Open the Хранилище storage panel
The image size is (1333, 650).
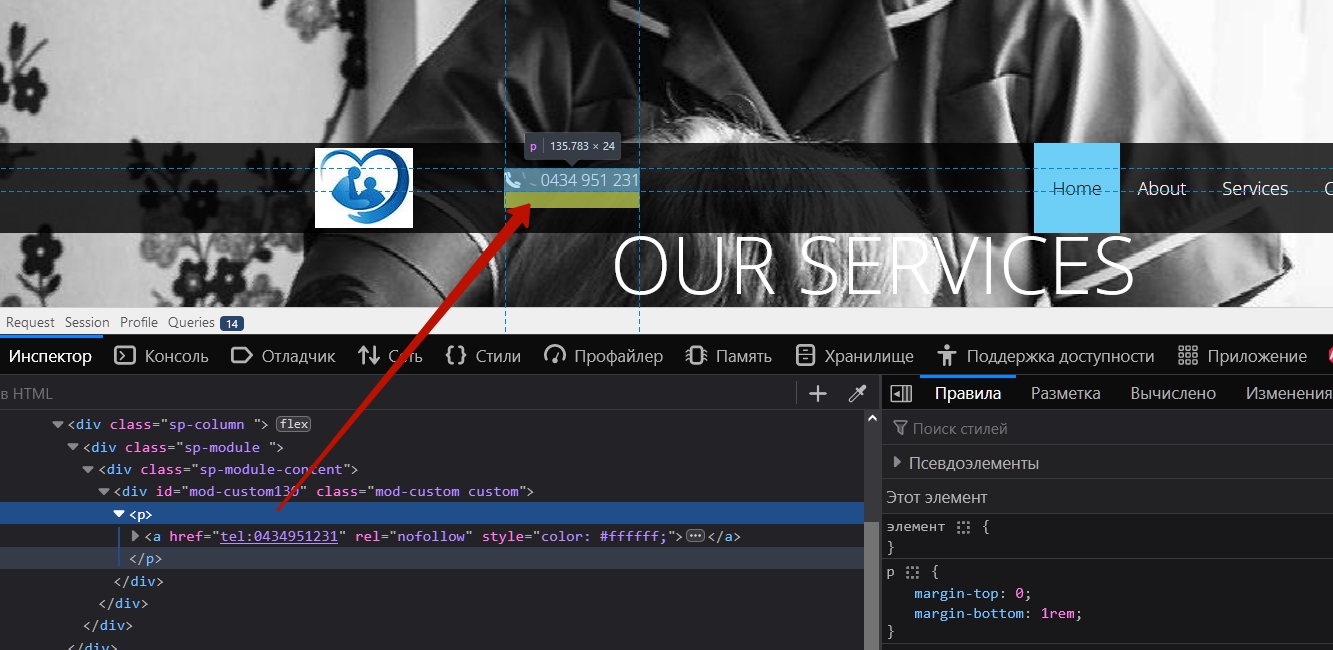[x=855, y=356]
